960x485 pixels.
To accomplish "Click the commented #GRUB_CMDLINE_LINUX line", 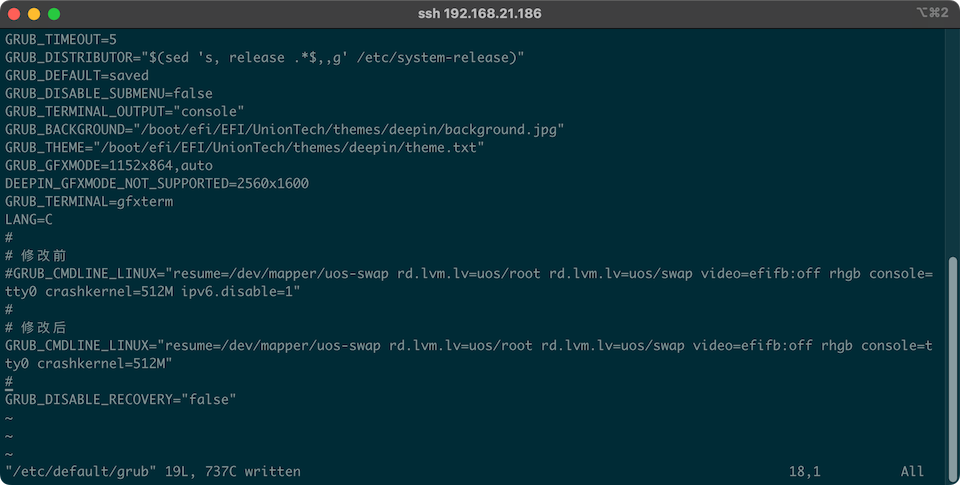I will (x=468, y=273).
